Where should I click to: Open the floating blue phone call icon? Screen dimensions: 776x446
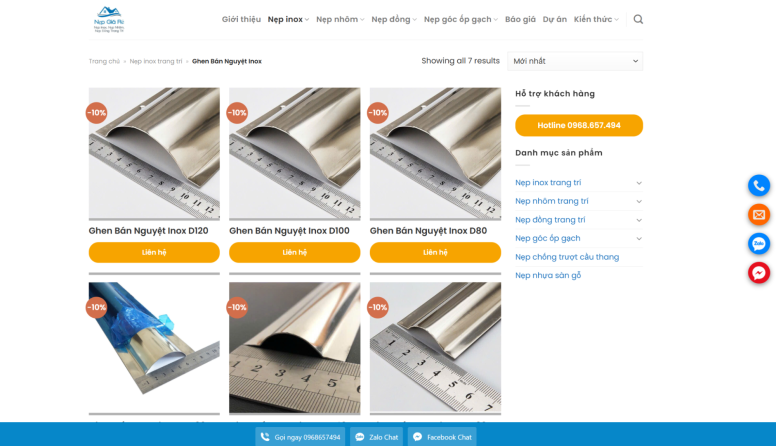click(759, 186)
